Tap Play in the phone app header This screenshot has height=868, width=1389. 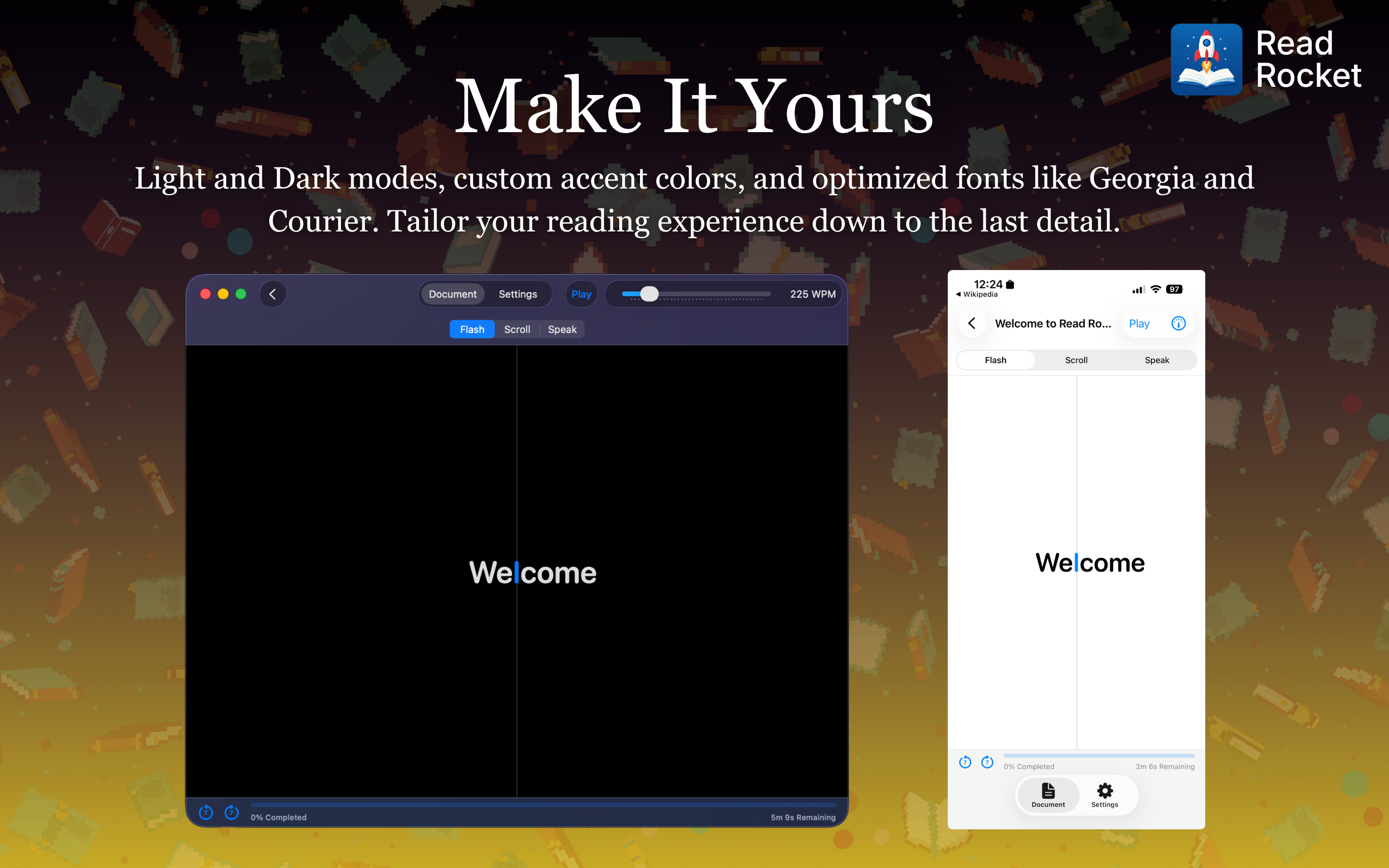(1139, 324)
